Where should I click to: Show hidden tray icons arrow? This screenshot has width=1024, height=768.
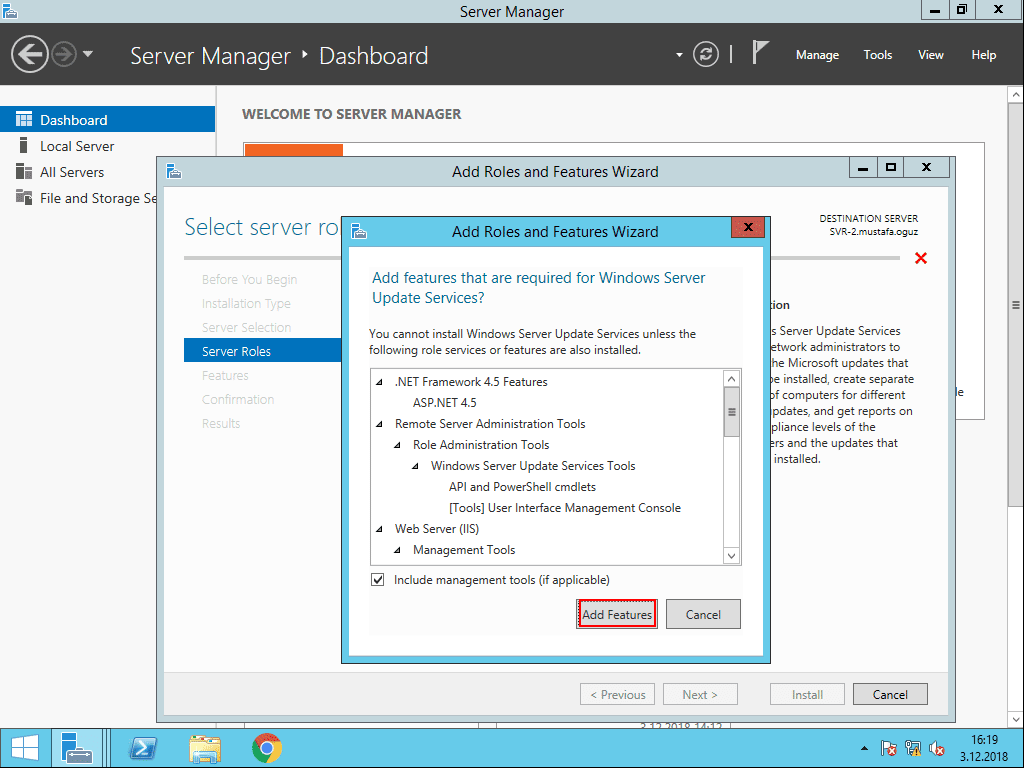(x=864, y=748)
